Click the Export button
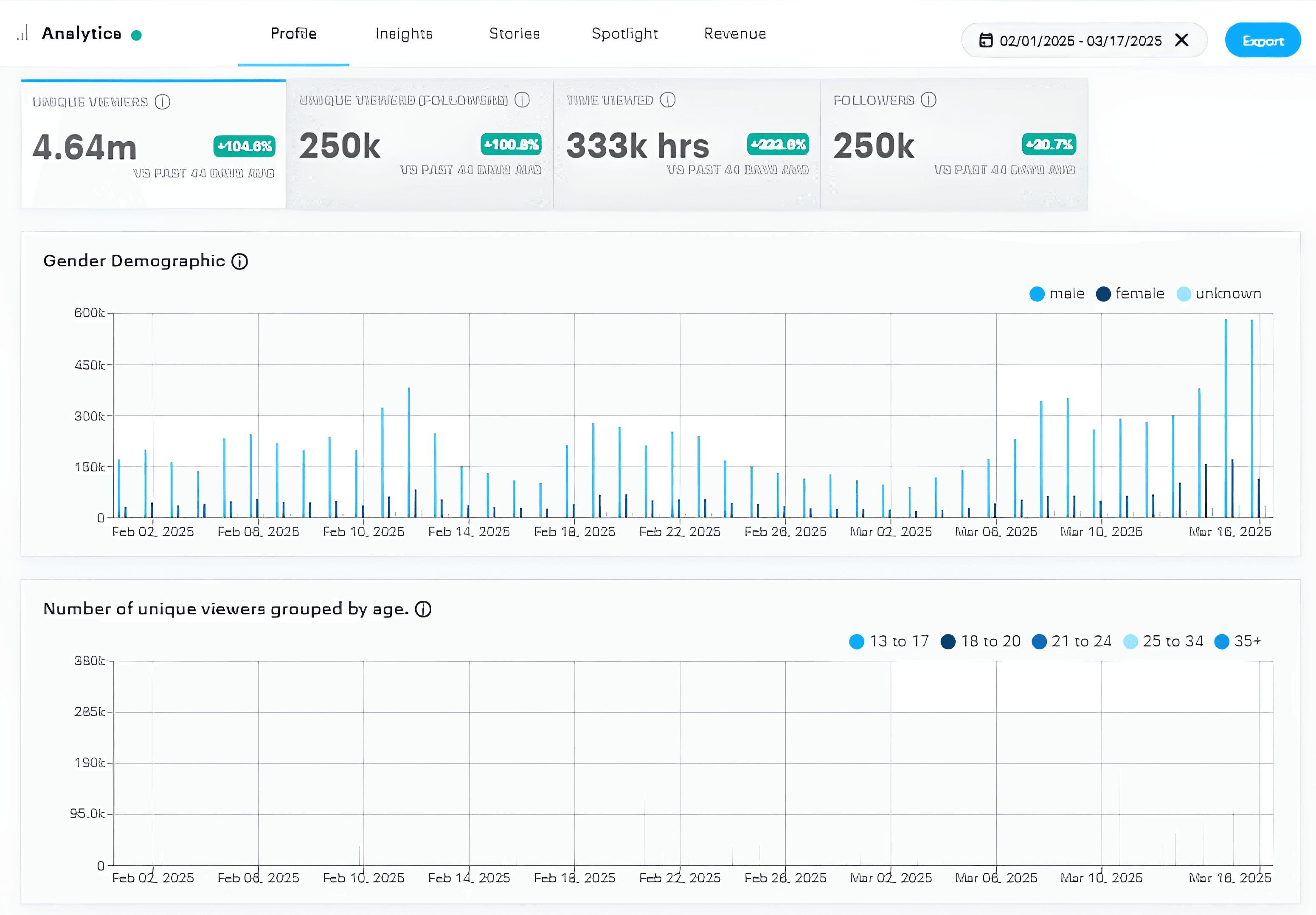Screen dimensions: 1316x915 [x=1263, y=40]
